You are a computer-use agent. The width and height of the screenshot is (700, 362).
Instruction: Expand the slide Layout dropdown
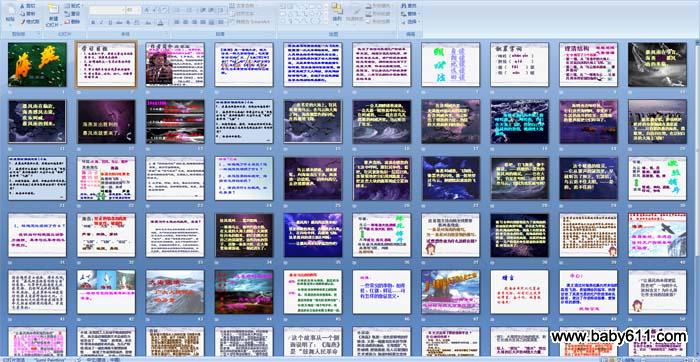coord(74,6)
